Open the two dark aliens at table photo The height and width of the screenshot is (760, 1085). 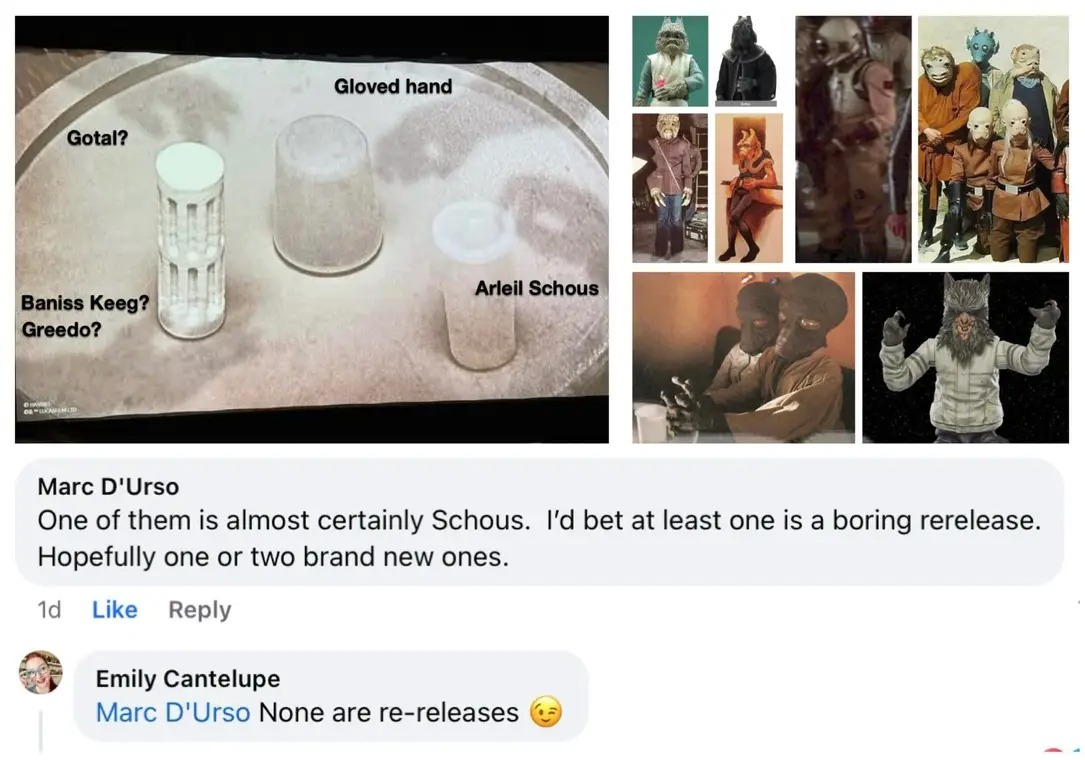pyautogui.click(x=743, y=357)
